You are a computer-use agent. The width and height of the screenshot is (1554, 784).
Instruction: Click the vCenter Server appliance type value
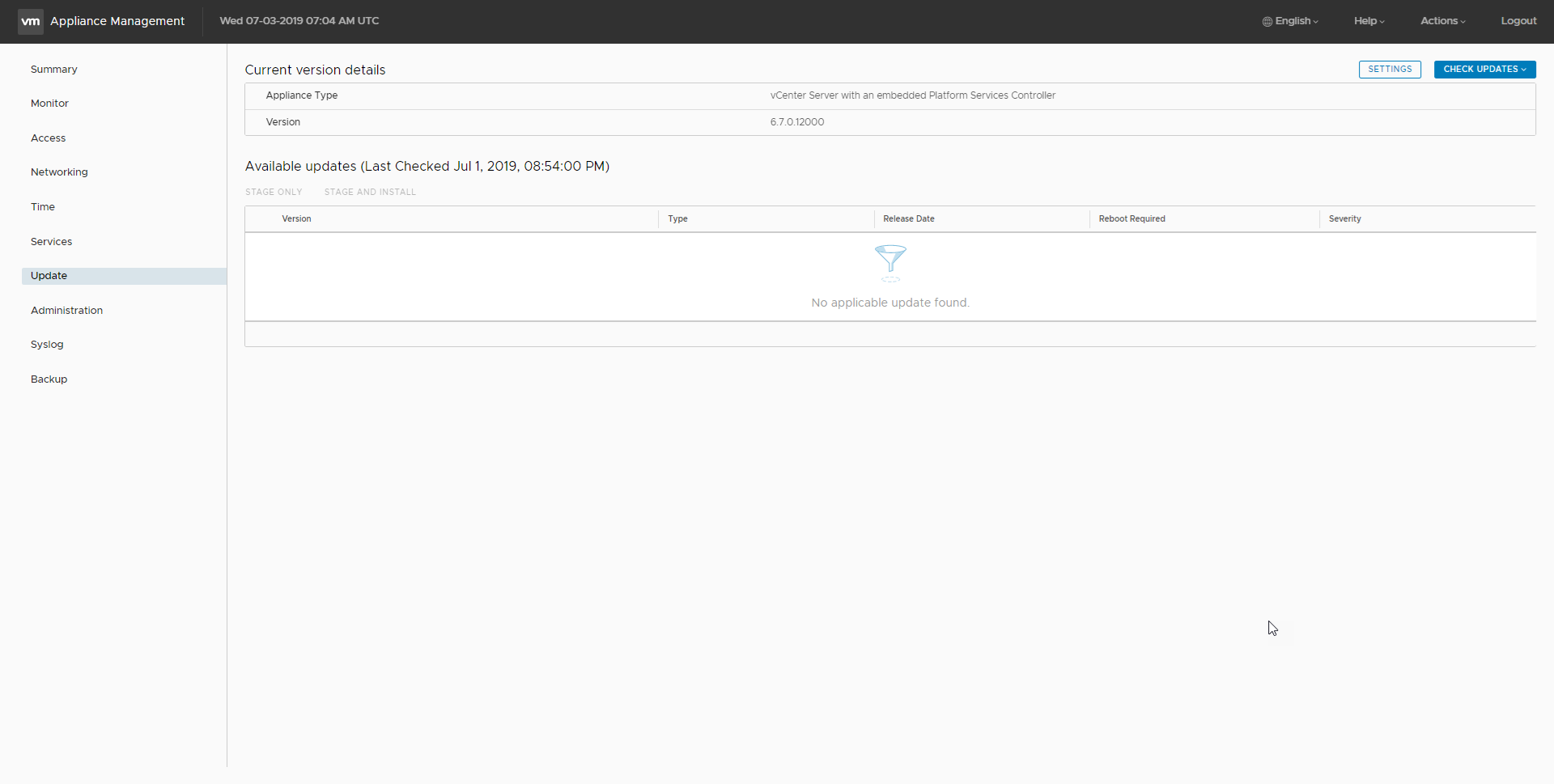[912, 95]
